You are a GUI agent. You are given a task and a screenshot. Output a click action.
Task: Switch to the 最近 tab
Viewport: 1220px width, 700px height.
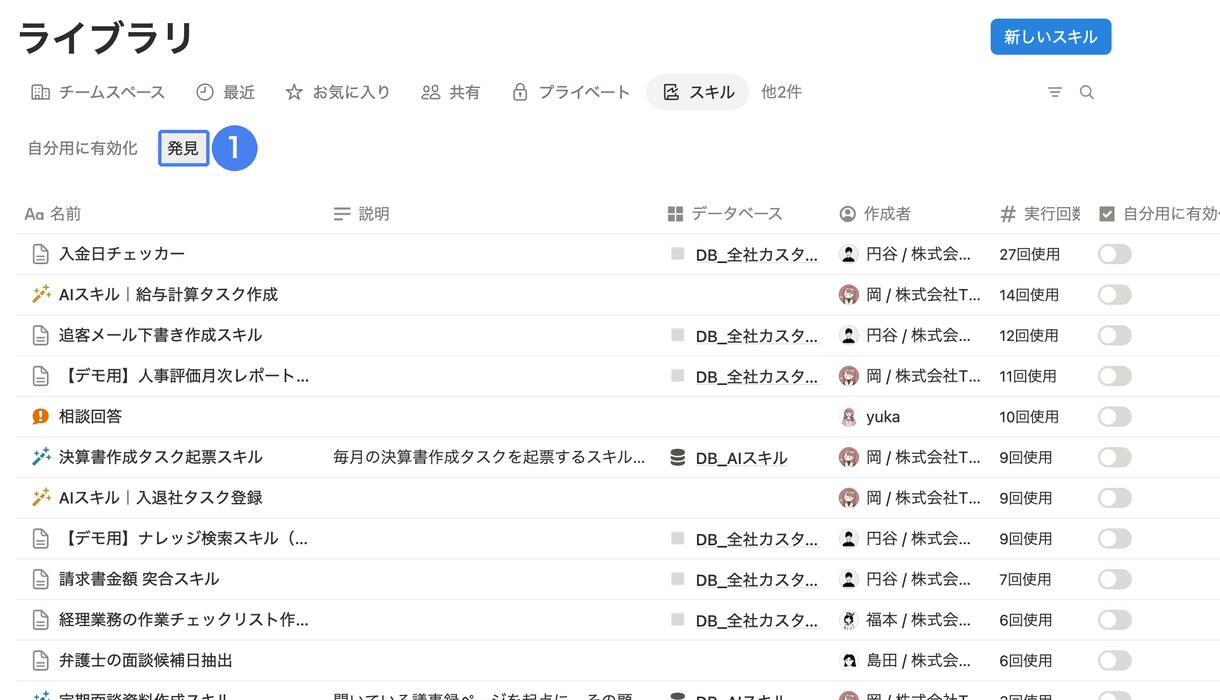click(225, 92)
